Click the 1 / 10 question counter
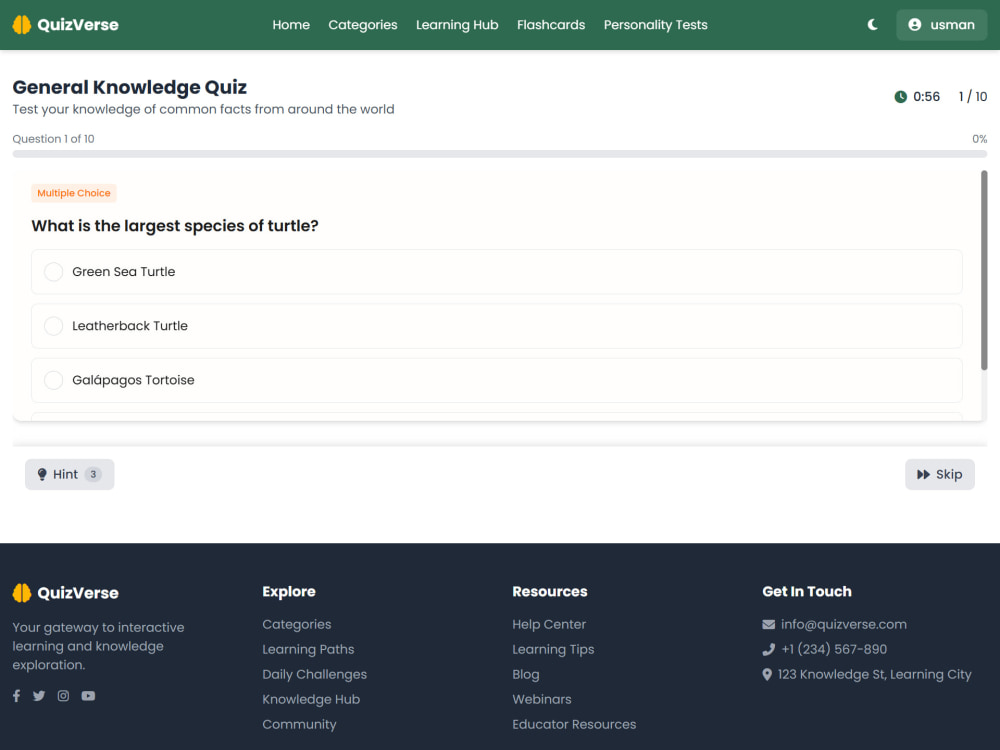The height and width of the screenshot is (750, 1000). pos(973,97)
